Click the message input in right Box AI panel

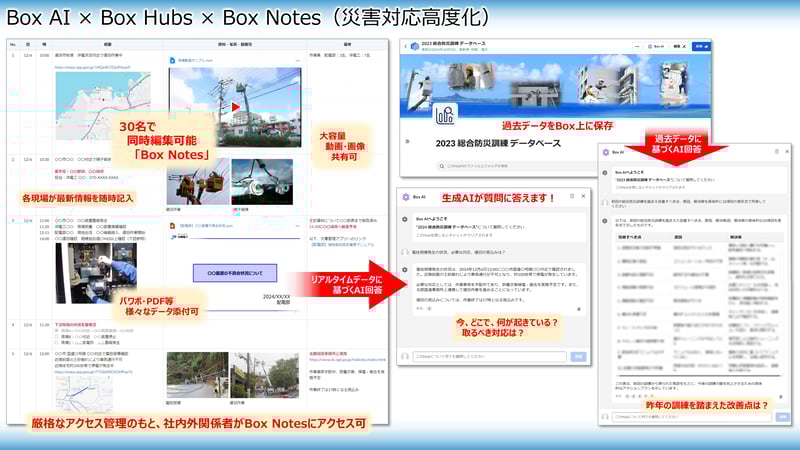(x=692, y=417)
